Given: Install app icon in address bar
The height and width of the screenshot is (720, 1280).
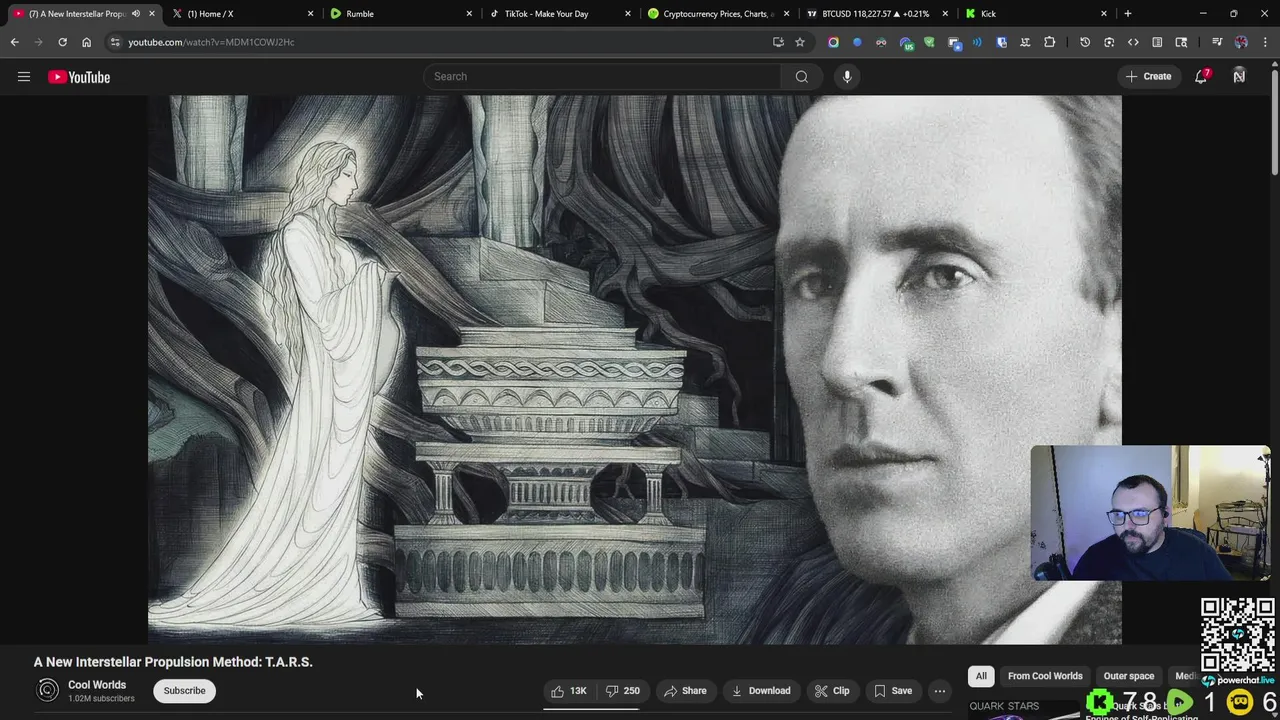Looking at the screenshot, I should pyautogui.click(x=778, y=42).
